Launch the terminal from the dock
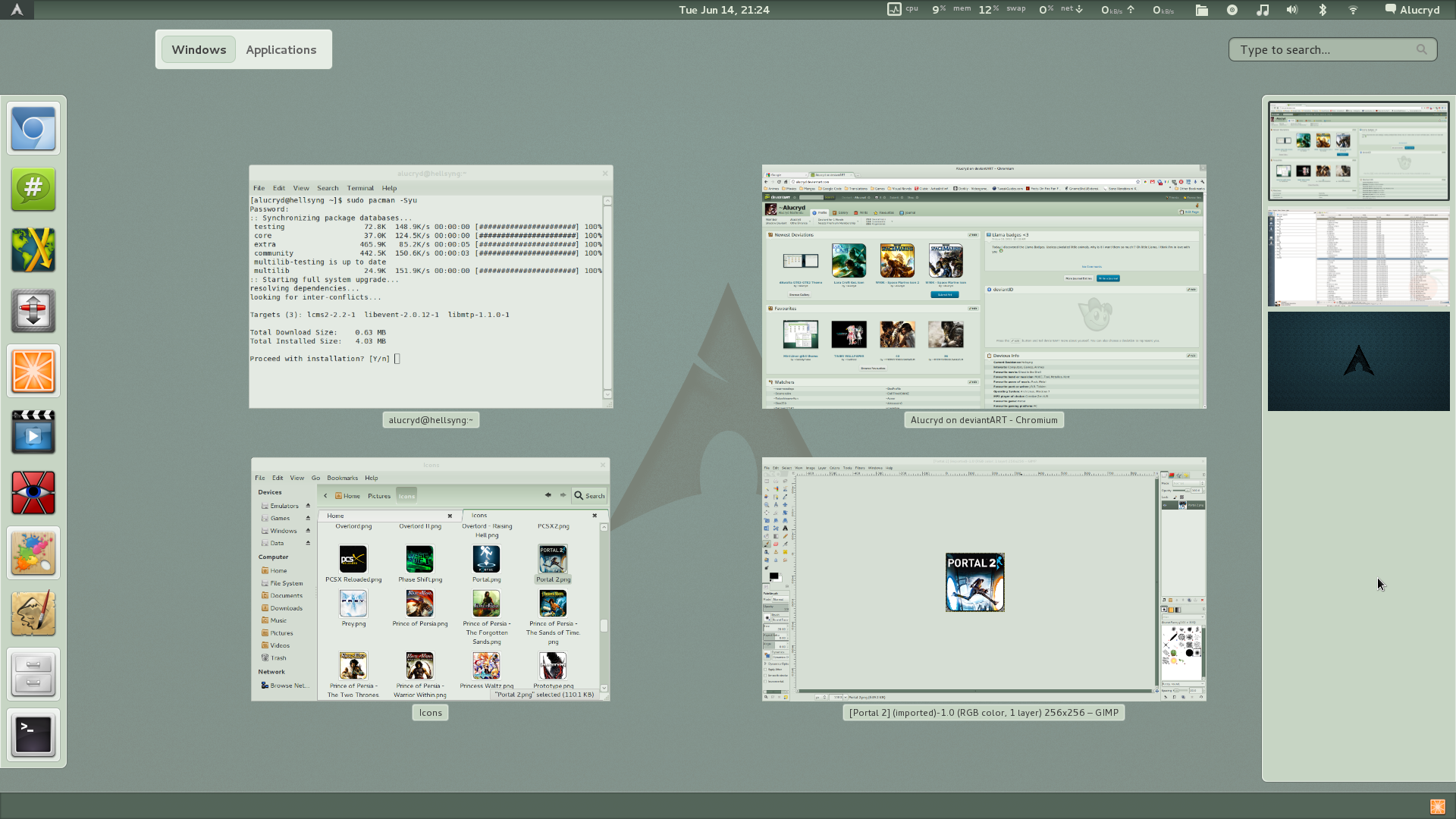The width and height of the screenshot is (1456, 819). (33, 736)
